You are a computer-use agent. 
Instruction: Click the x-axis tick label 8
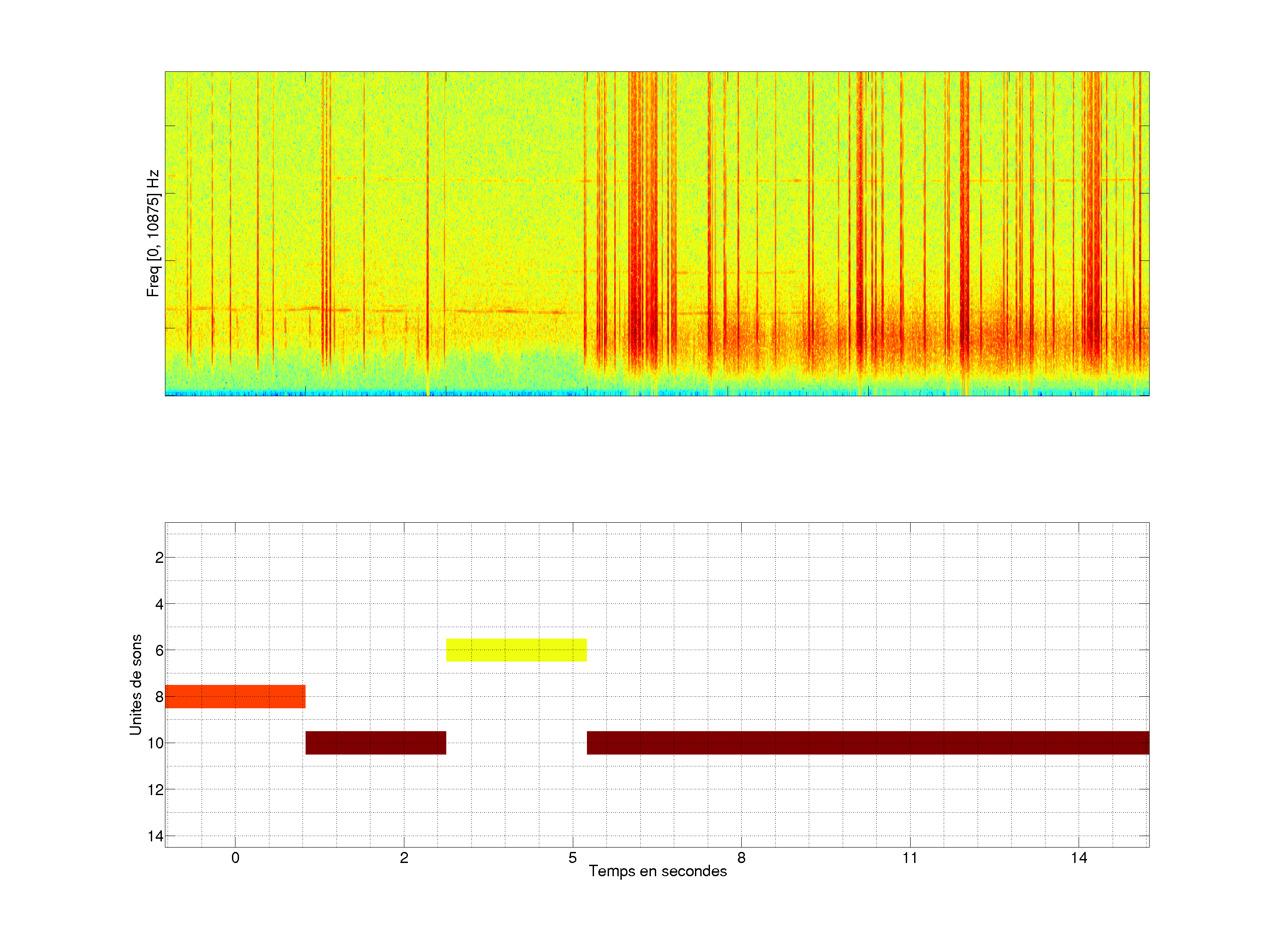click(741, 858)
